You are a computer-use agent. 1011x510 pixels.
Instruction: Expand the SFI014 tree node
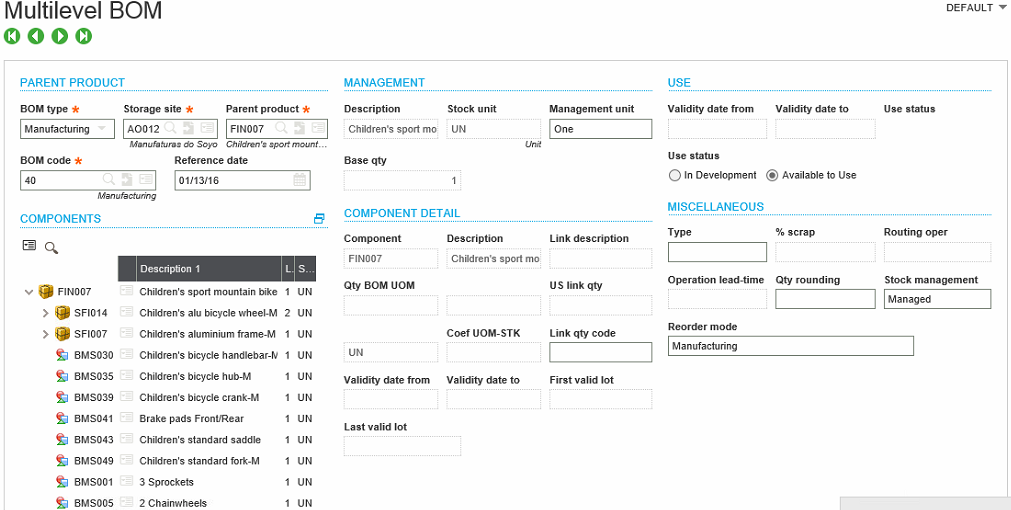(45, 313)
